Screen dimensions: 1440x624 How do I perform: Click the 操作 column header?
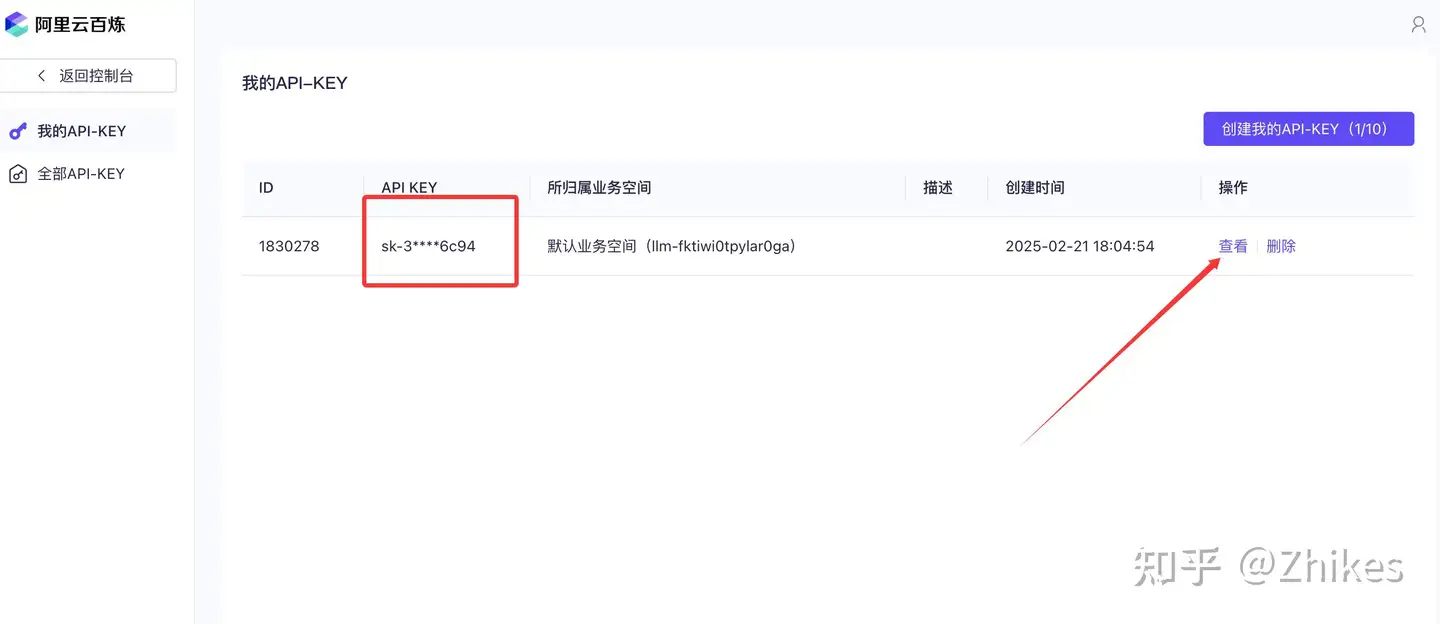click(x=1233, y=188)
